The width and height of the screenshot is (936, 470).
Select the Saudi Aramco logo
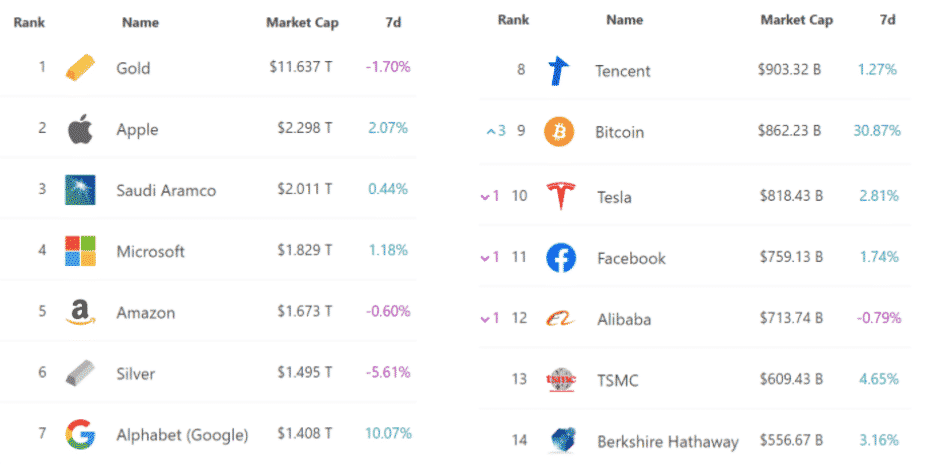tap(80, 190)
